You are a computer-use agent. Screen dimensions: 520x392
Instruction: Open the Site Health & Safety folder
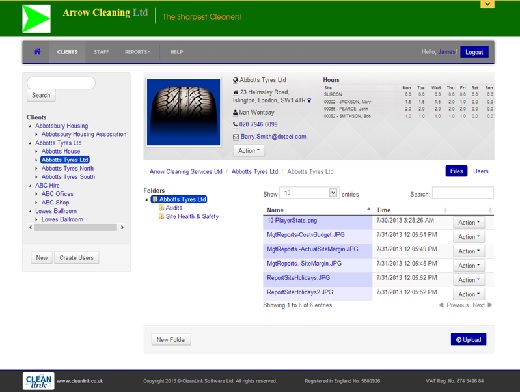coord(192,216)
